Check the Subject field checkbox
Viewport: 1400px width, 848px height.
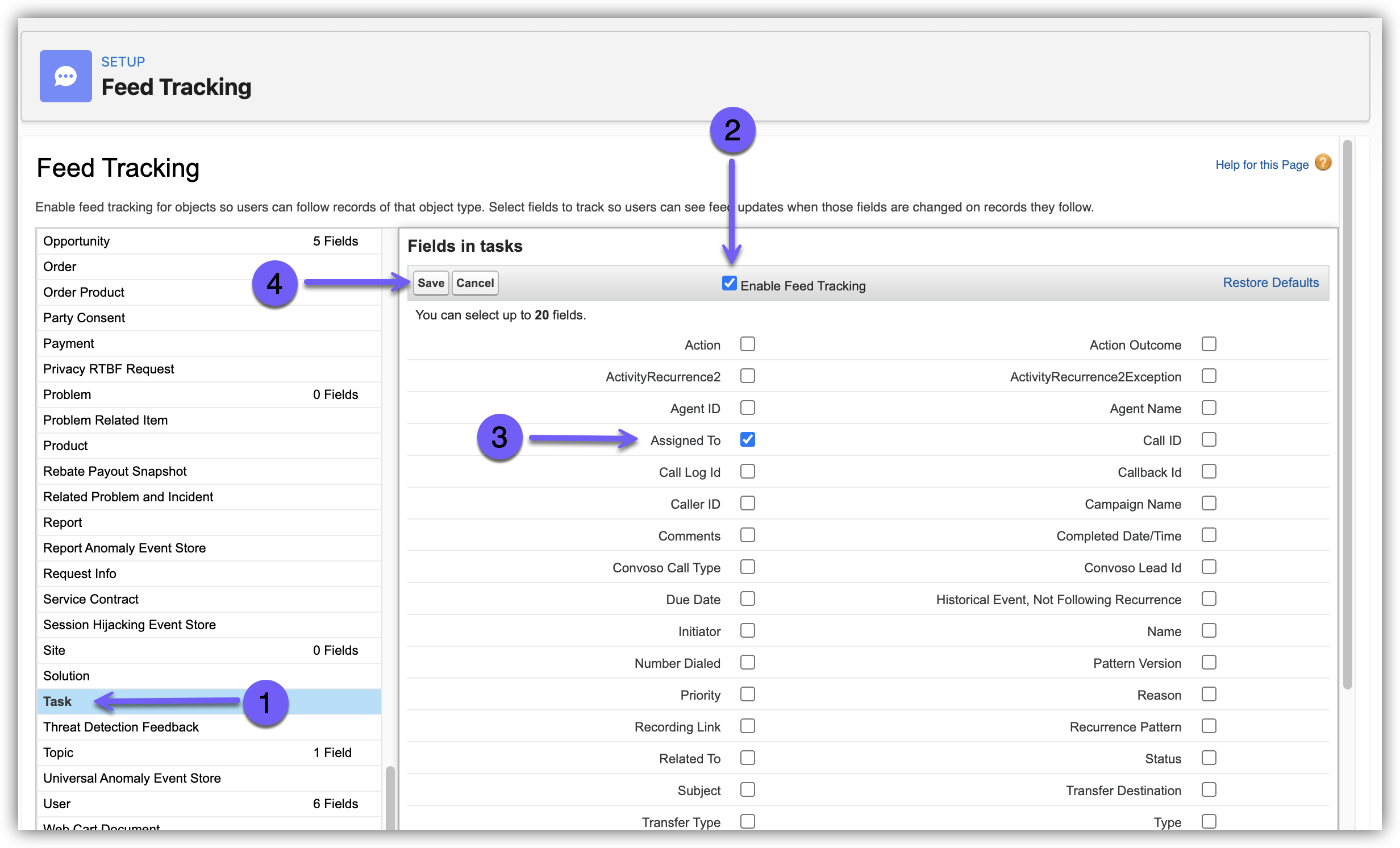[747, 789]
